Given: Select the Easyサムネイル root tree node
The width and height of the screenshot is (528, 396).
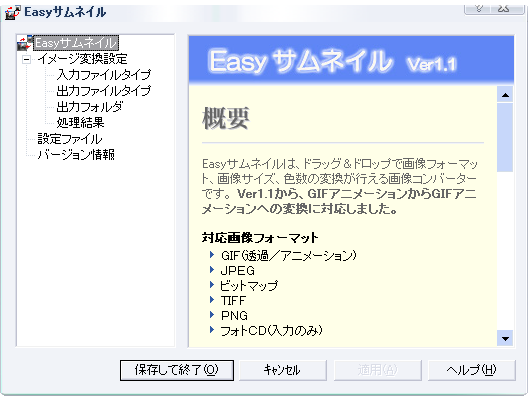Looking at the screenshot, I should 76,43.
